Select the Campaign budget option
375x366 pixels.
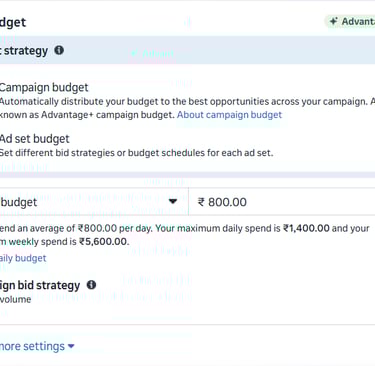pyautogui.click(x=44, y=87)
